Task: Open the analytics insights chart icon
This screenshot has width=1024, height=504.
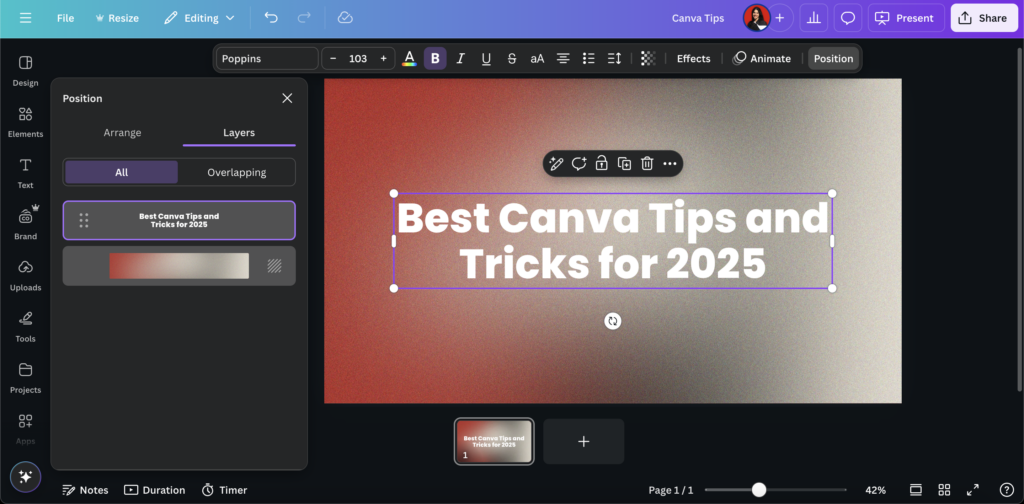Action: tap(814, 18)
